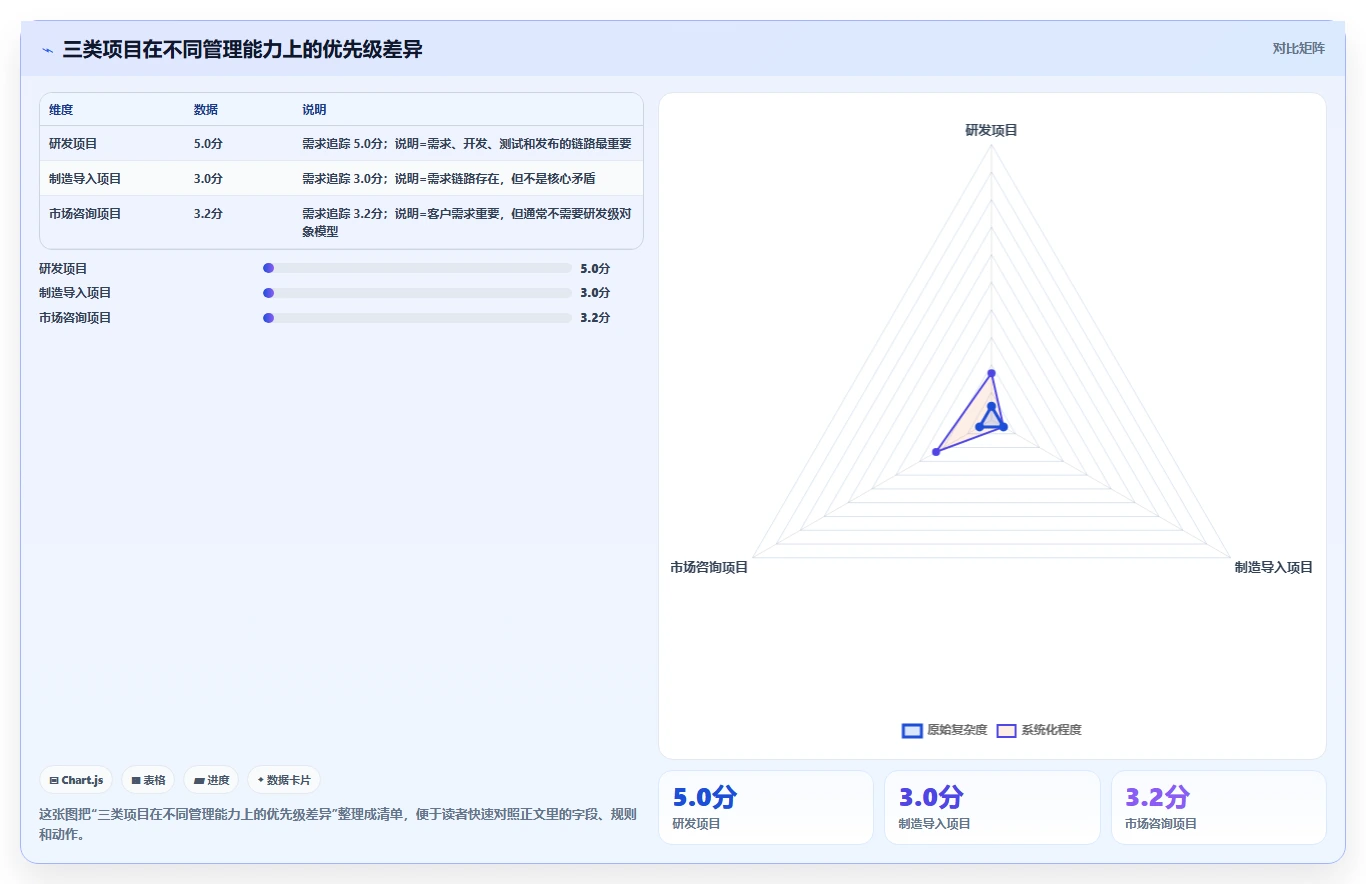Image resolution: width=1366 pixels, height=884 pixels.
Task: Toggle 系统化程度 legend swatch
Action: point(1006,730)
